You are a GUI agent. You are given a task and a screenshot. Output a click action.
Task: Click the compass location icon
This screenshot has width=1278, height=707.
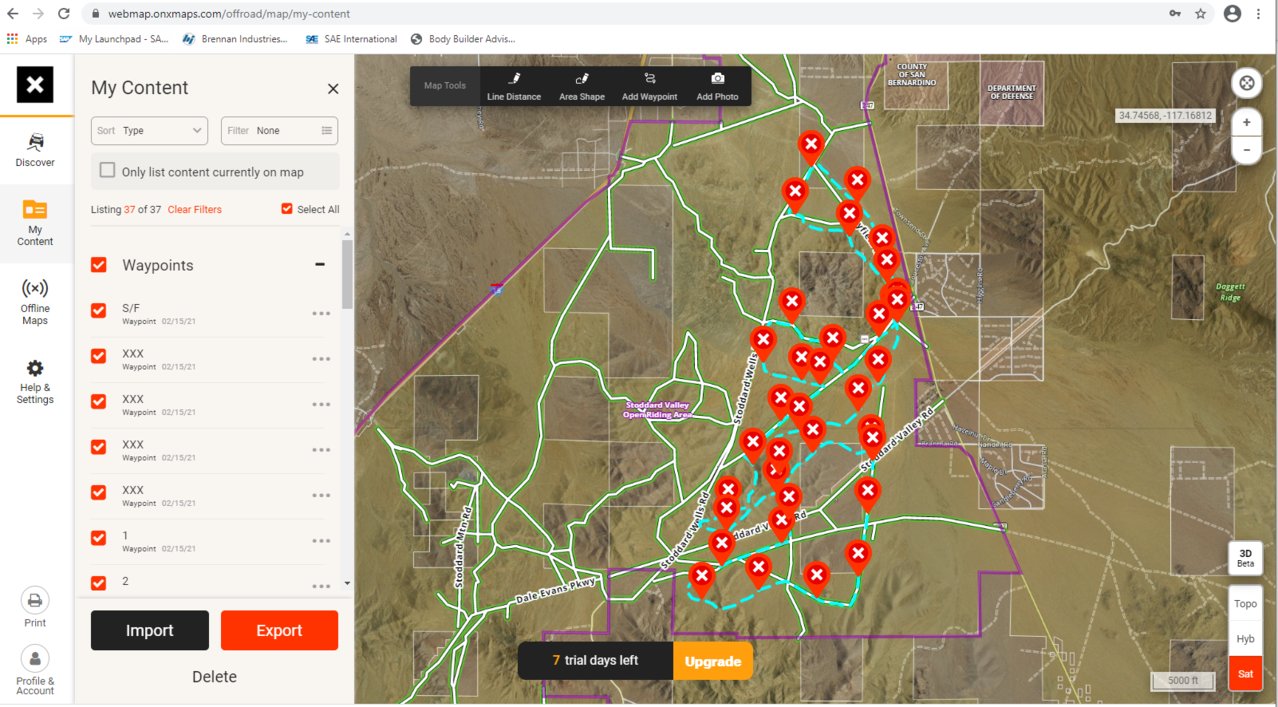coord(1247,83)
